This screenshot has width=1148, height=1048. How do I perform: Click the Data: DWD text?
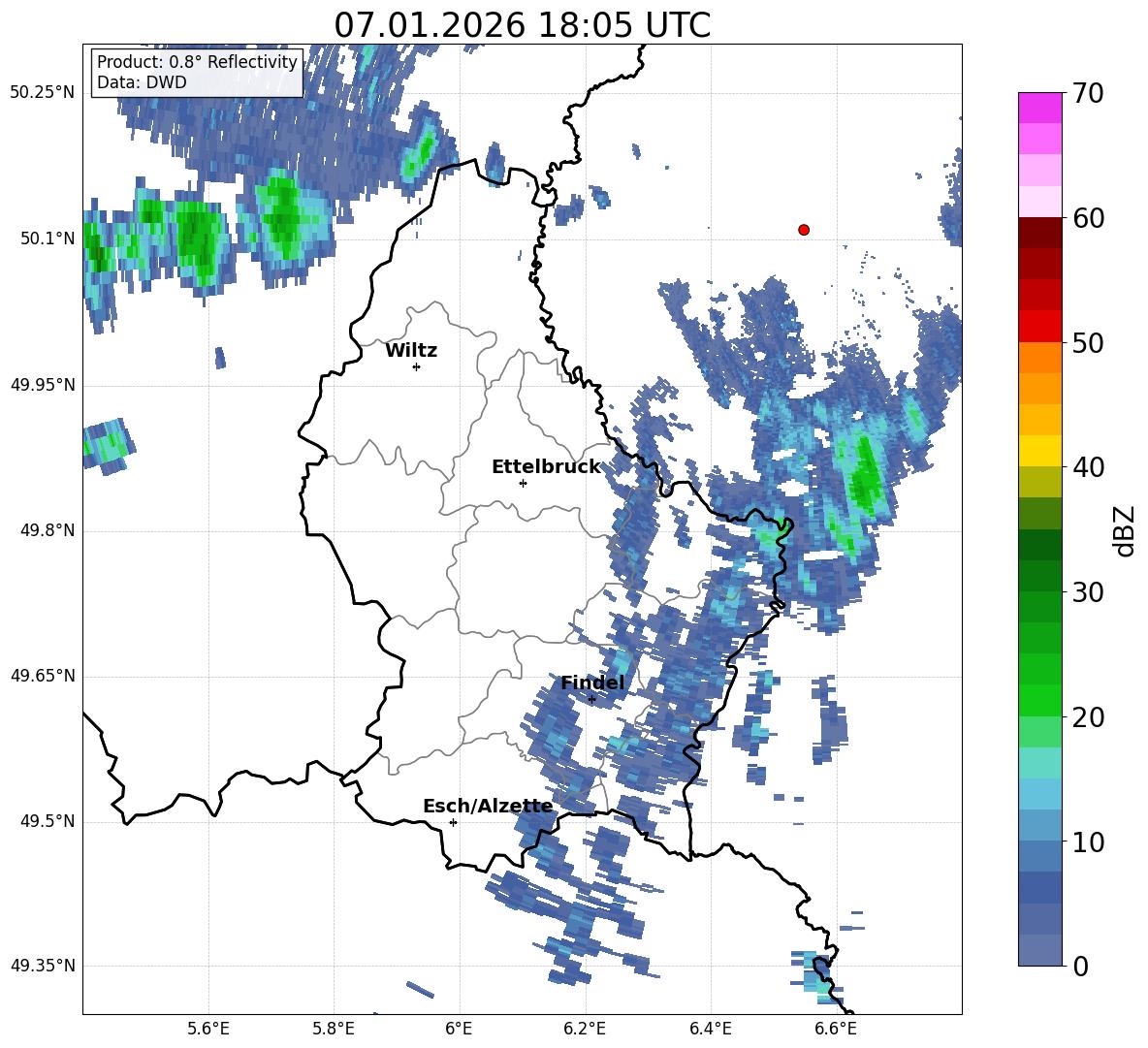pyautogui.click(x=142, y=82)
